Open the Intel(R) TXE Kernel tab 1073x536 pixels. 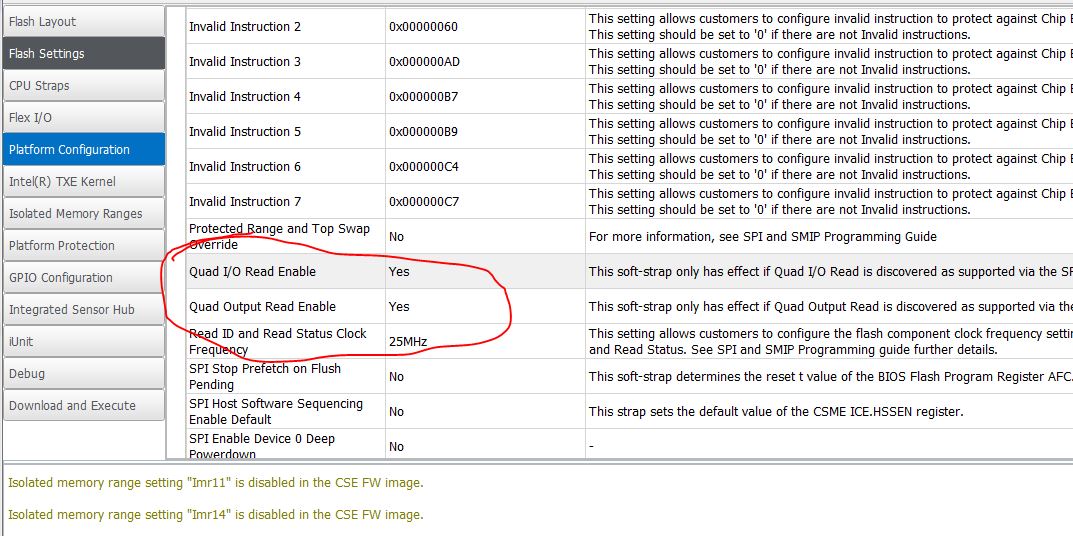click(83, 182)
